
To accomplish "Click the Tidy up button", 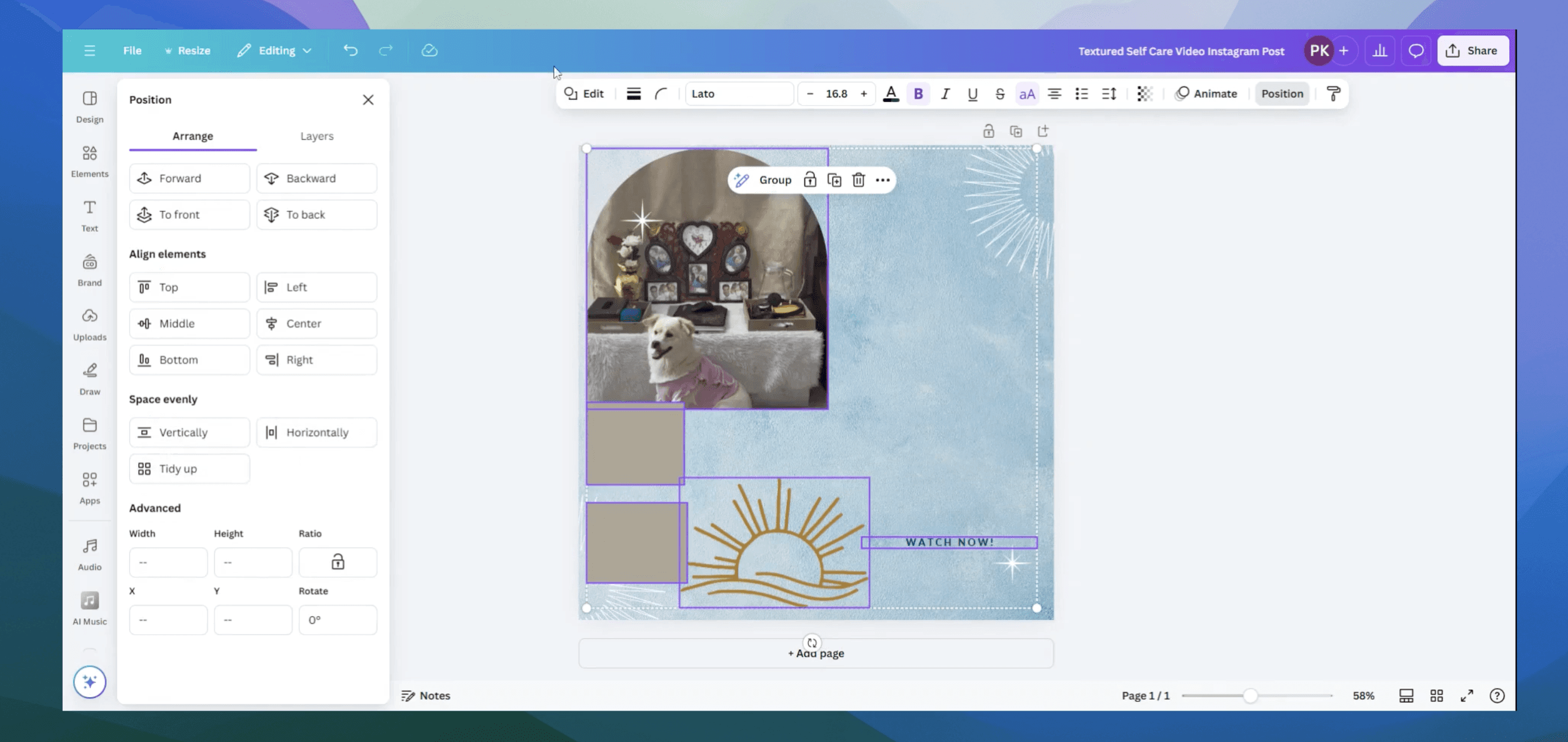I will point(189,468).
